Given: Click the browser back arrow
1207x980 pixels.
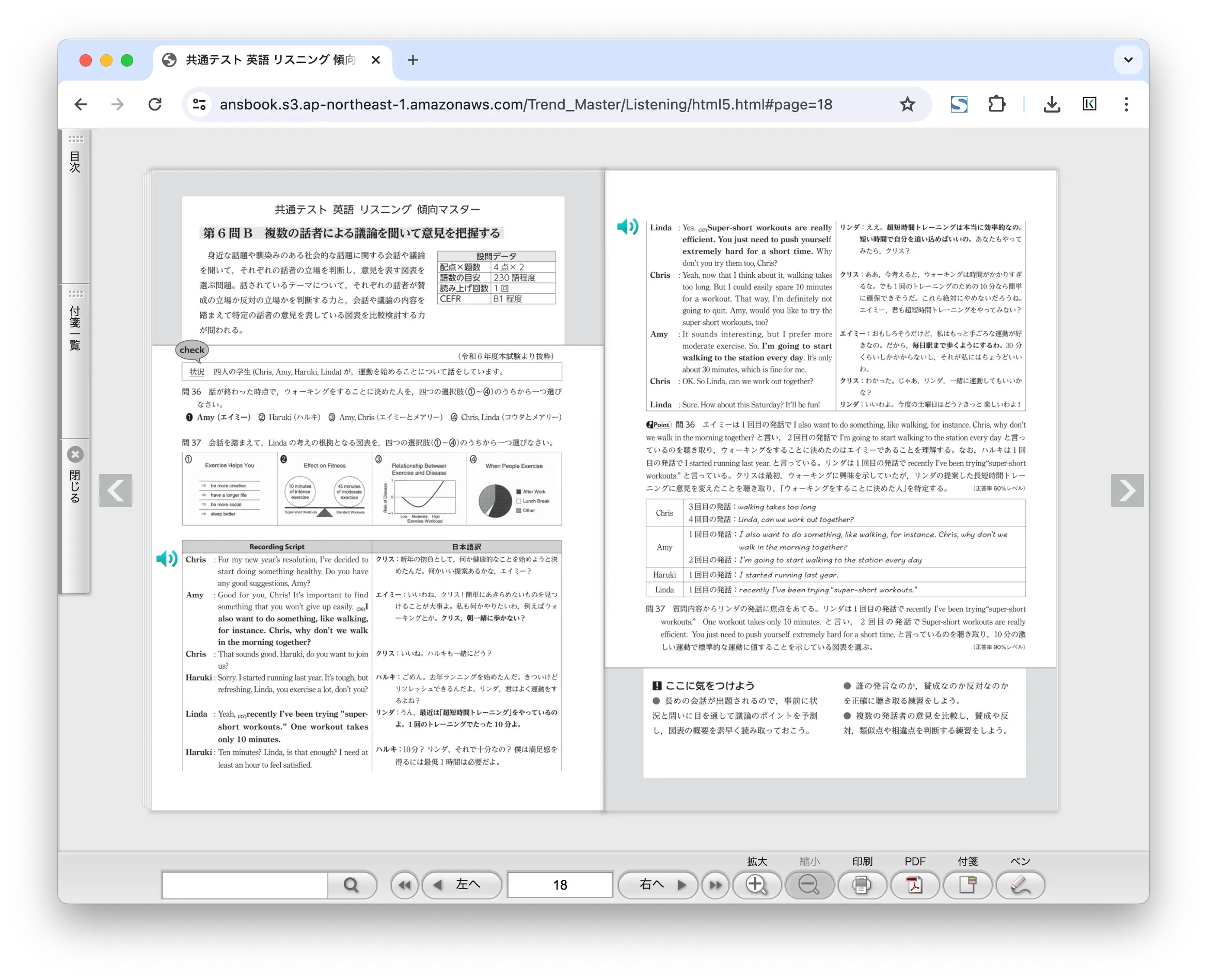Looking at the screenshot, I should click(81, 104).
